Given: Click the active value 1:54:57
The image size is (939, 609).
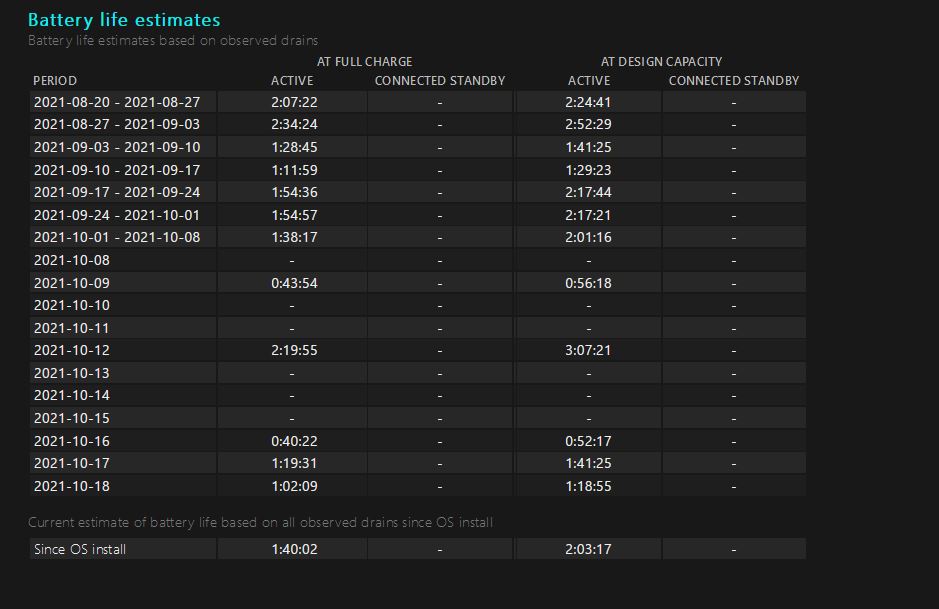Looking at the screenshot, I should click(x=294, y=214).
